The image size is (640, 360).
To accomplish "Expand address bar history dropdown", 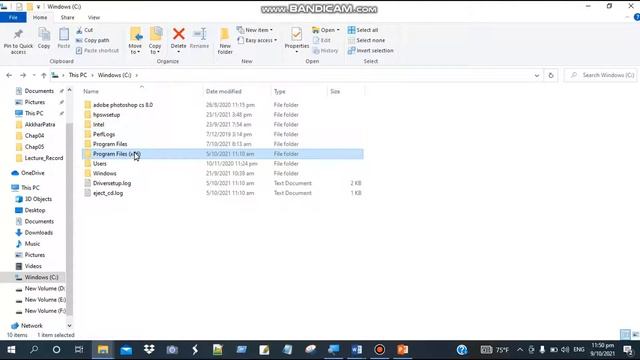I will pyautogui.click(x=537, y=76).
